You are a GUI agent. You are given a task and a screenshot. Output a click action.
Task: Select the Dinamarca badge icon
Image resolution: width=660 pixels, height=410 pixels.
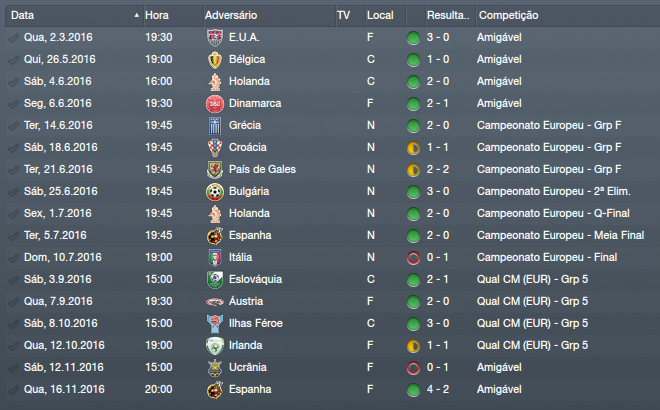tap(214, 104)
